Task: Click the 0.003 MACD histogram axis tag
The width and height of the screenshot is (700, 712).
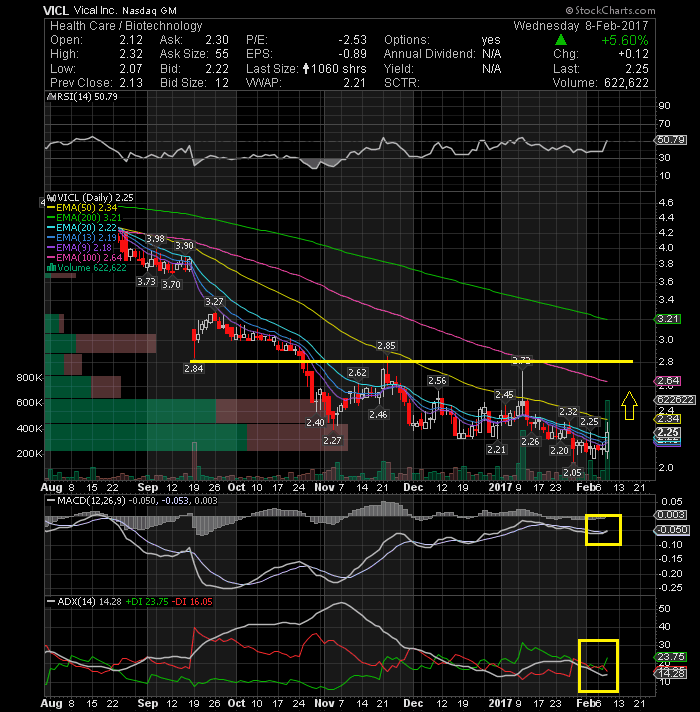Action: tap(671, 515)
